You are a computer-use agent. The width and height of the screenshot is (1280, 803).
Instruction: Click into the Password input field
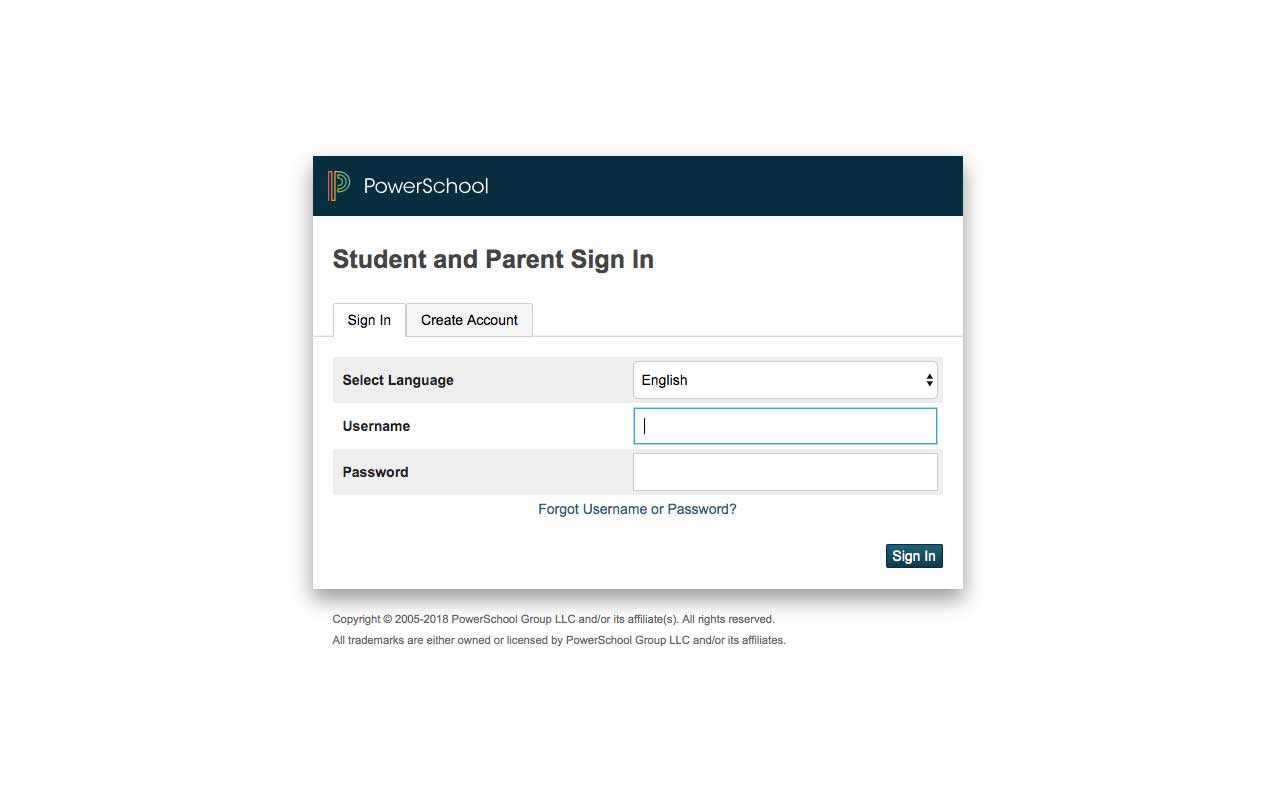click(x=785, y=472)
